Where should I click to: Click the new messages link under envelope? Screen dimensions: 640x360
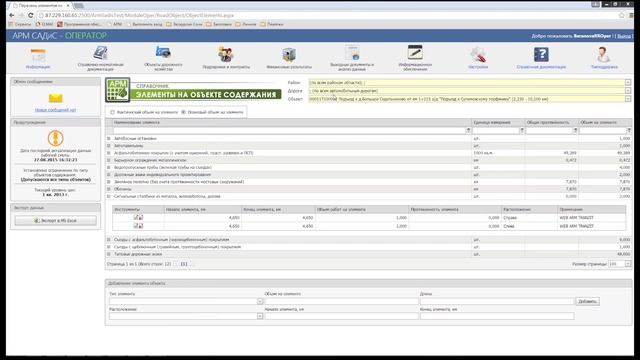click(x=56, y=110)
